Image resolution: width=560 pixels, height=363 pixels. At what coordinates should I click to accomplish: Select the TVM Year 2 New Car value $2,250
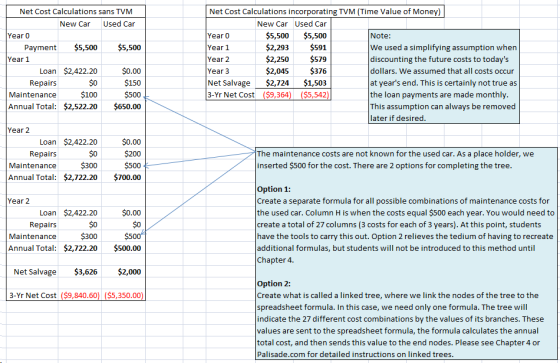(277, 59)
